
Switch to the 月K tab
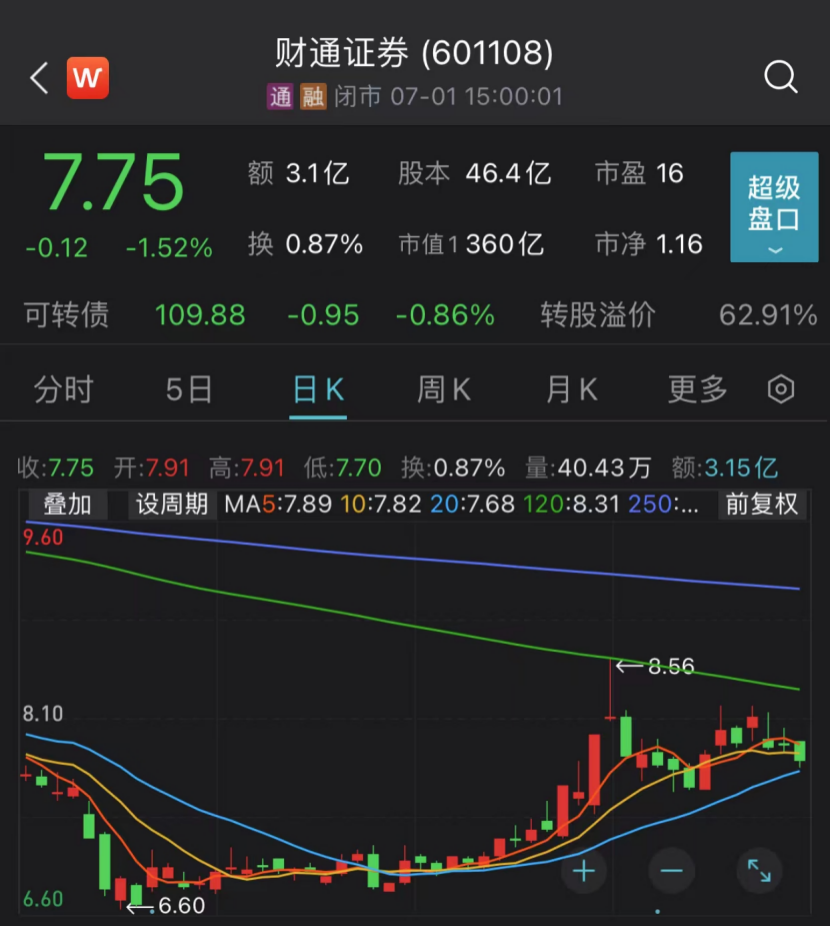pyautogui.click(x=571, y=390)
